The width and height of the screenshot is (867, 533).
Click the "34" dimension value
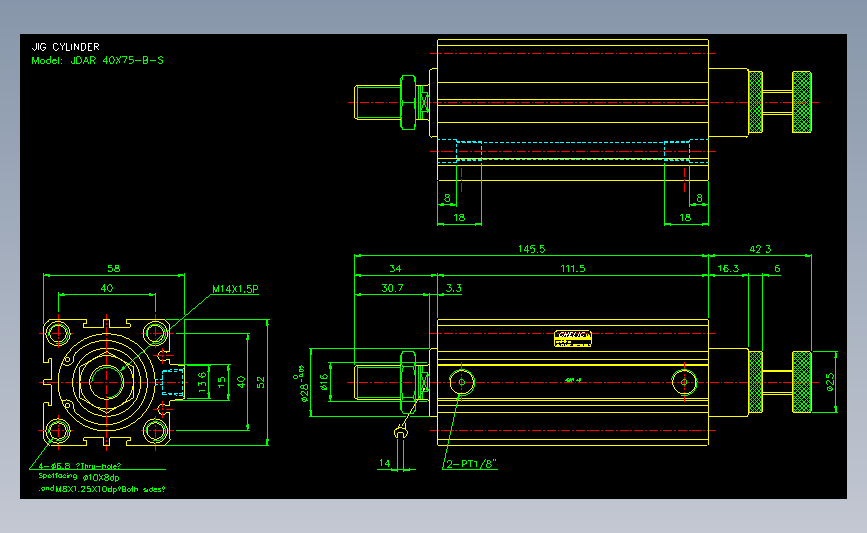(395, 268)
